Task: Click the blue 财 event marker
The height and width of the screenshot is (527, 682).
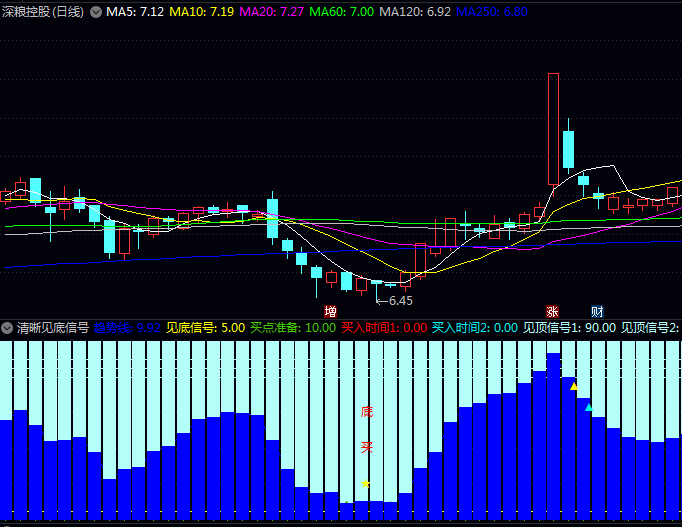Action: (x=597, y=312)
